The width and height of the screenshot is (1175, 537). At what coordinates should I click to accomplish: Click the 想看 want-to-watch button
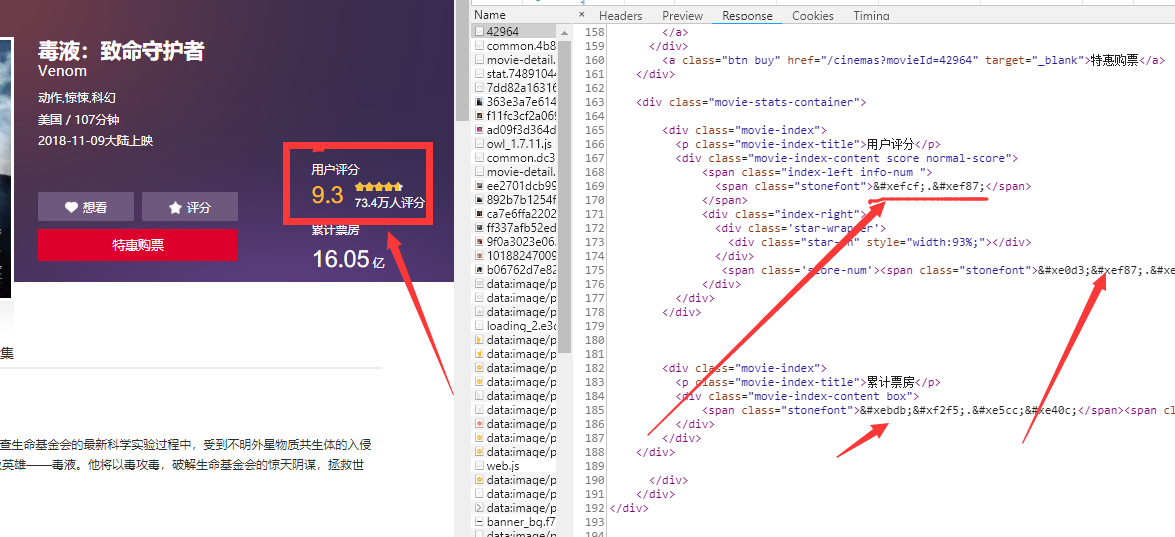pyautogui.click(x=86, y=207)
